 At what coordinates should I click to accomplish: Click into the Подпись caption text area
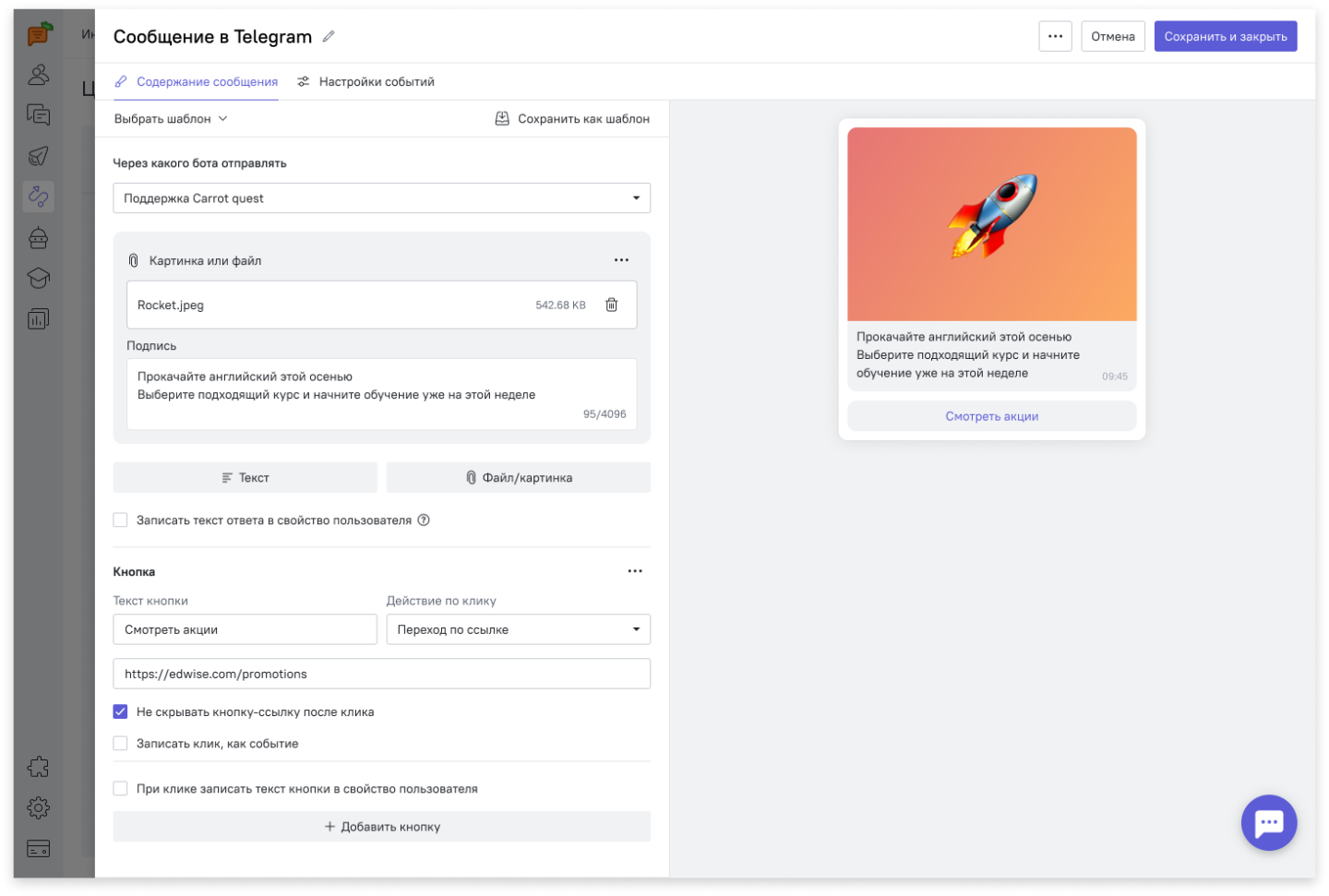pos(381,394)
